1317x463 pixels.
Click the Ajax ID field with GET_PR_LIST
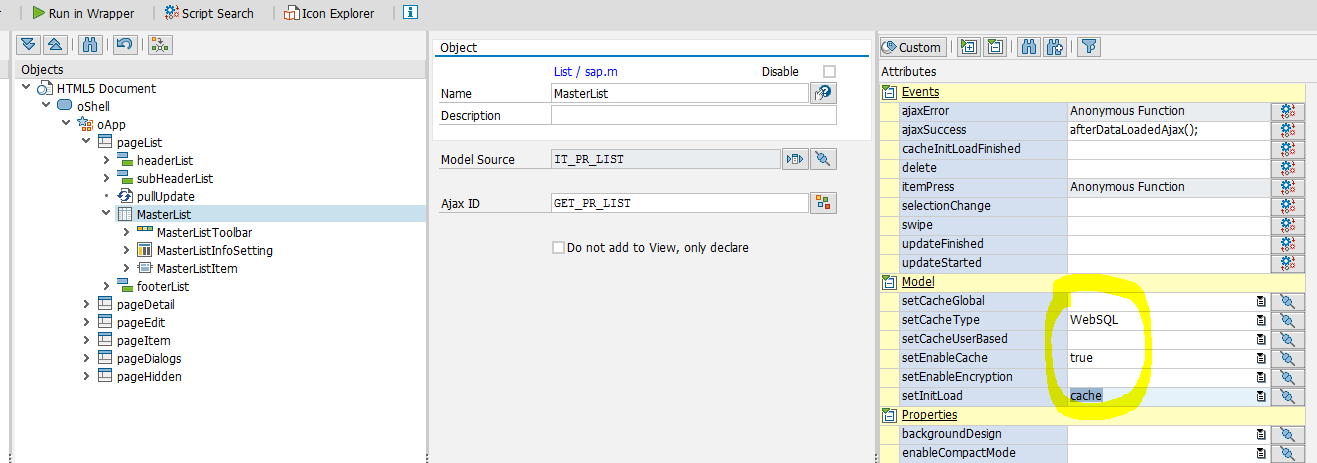pyautogui.click(x=680, y=203)
